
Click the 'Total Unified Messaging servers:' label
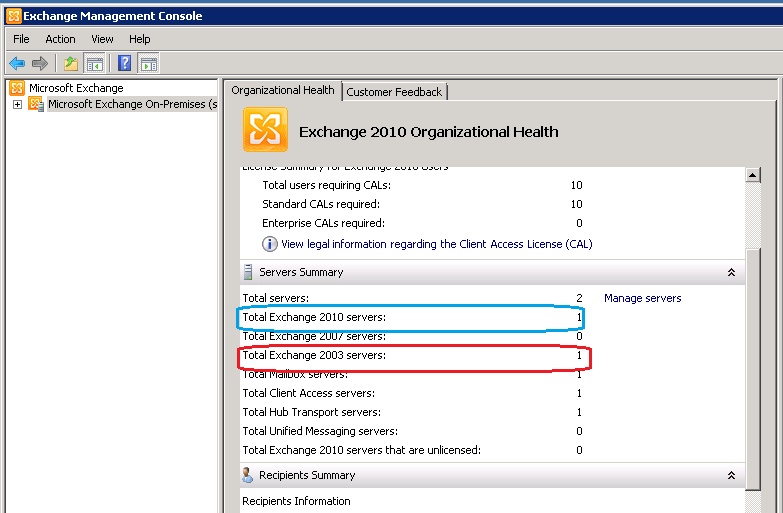pyautogui.click(x=320, y=431)
